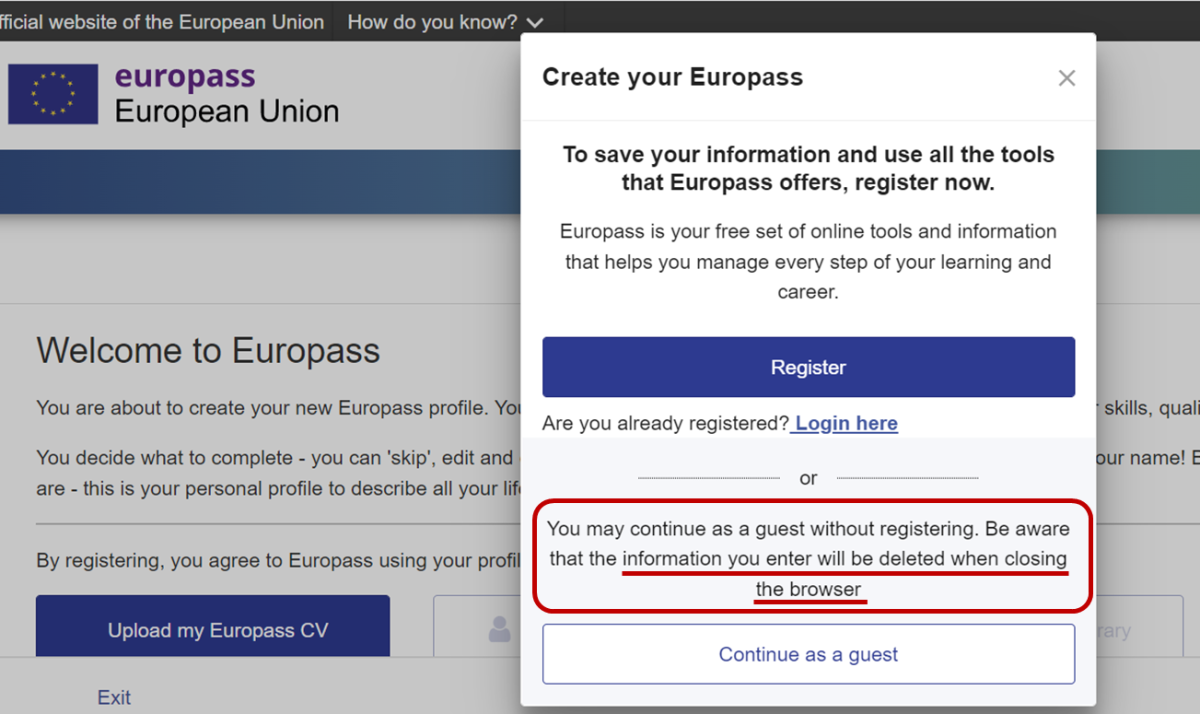The height and width of the screenshot is (714, 1200).
Task: Click the blue Register button
Action: click(x=808, y=367)
